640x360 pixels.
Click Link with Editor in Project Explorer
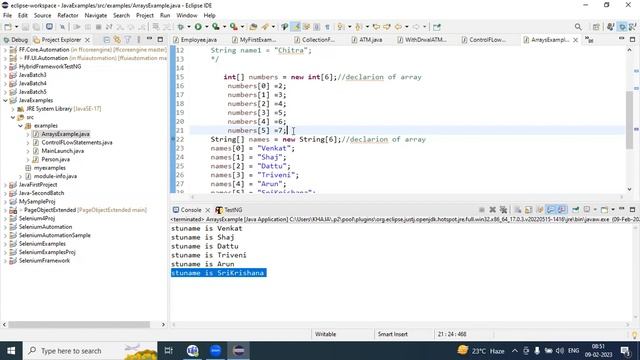[x=117, y=40]
